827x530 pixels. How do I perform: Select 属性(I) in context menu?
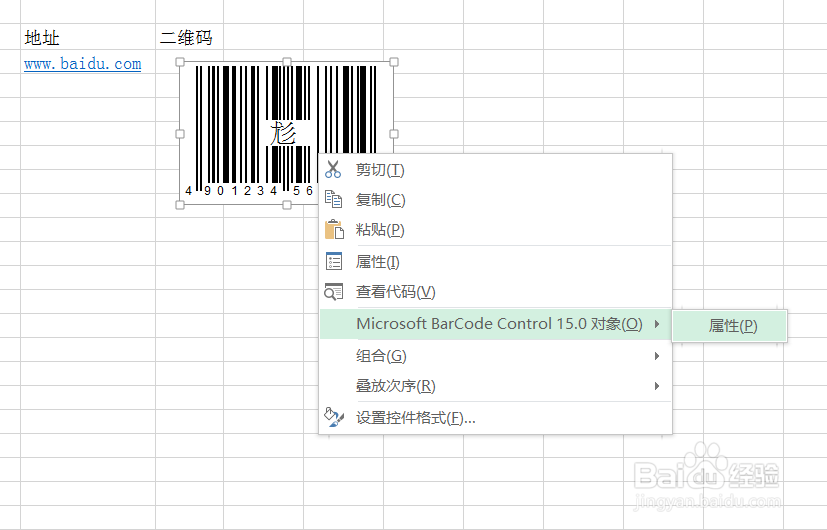point(496,262)
